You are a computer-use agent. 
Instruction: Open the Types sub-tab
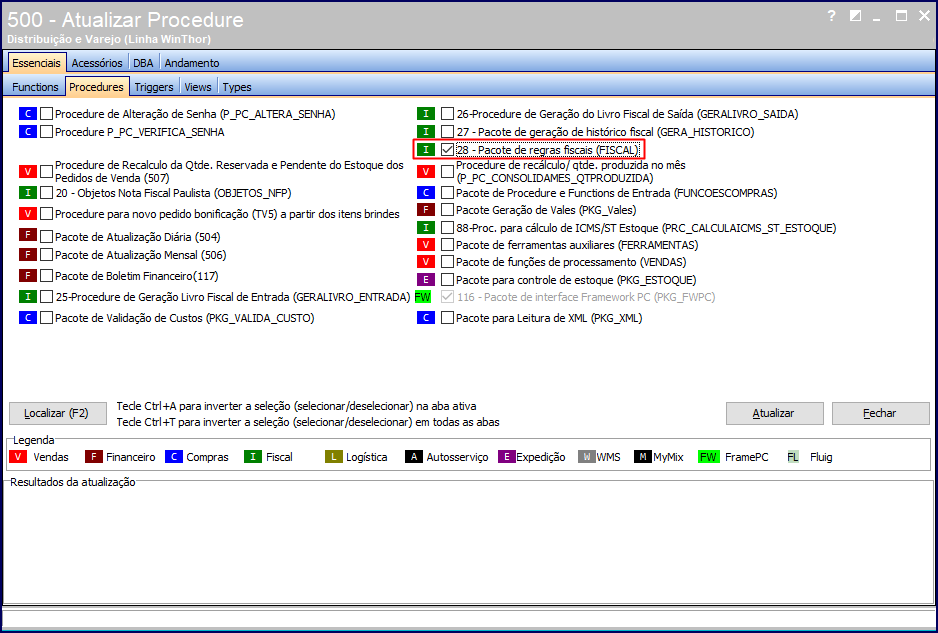point(237,87)
